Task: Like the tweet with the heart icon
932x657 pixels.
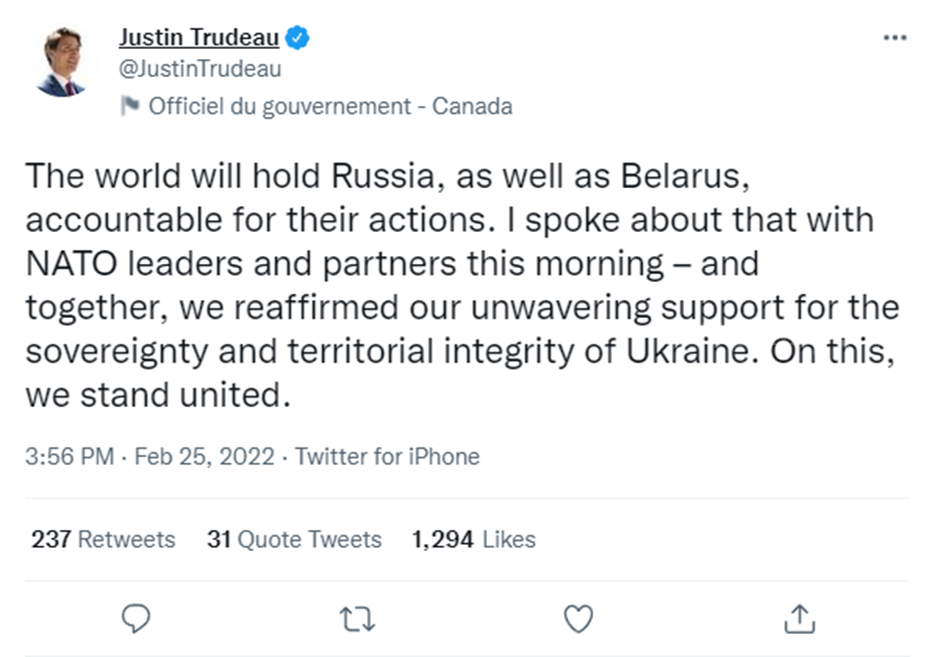Action: click(579, 620)
